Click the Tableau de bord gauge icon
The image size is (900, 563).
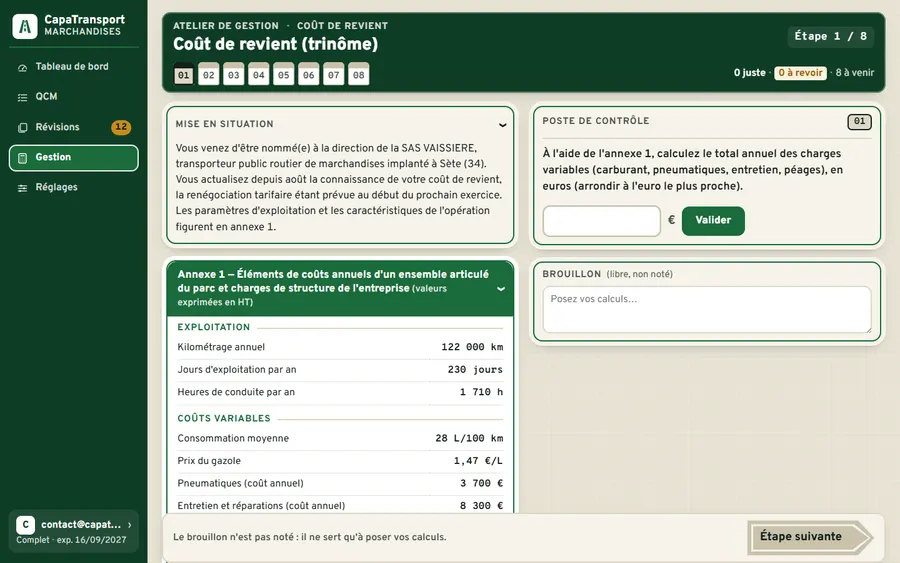(x=22, y=68)
